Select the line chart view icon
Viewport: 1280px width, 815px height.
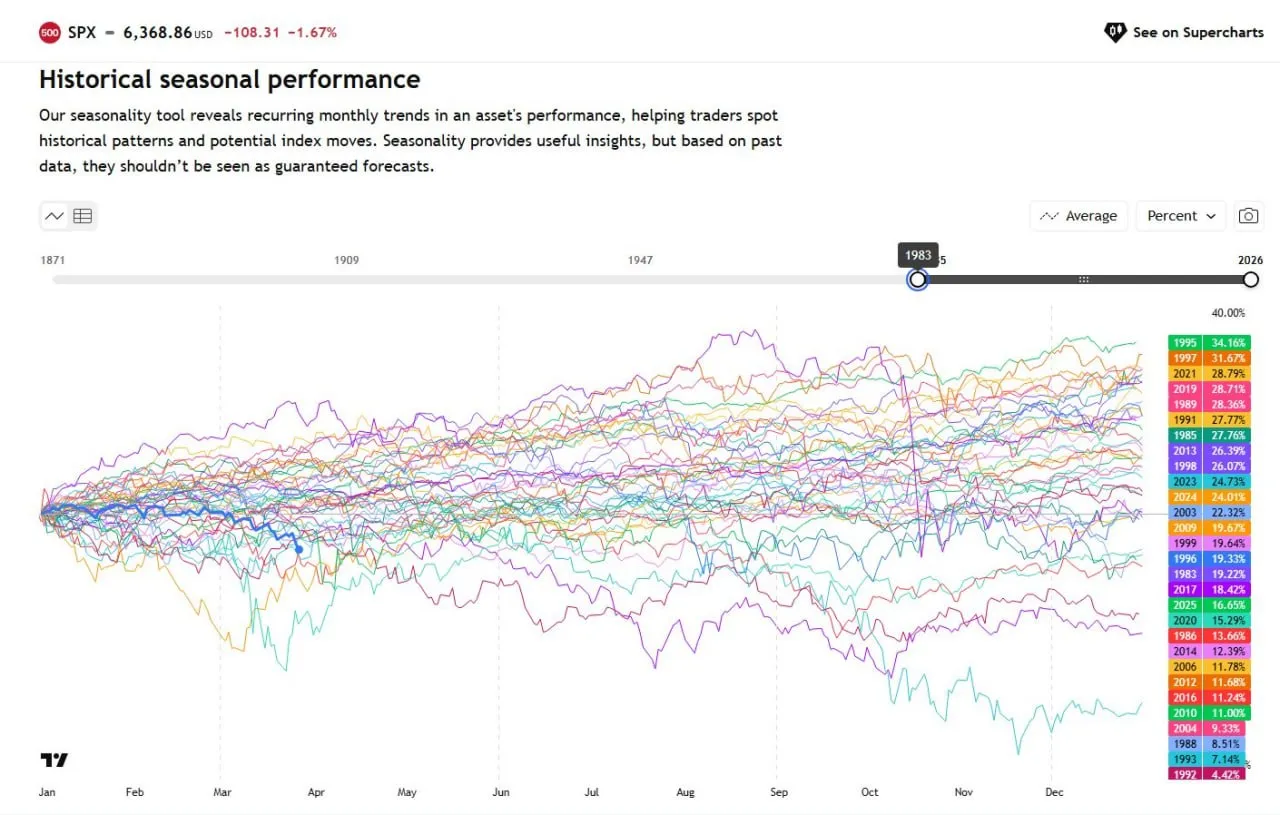click(x=54, y=215)
